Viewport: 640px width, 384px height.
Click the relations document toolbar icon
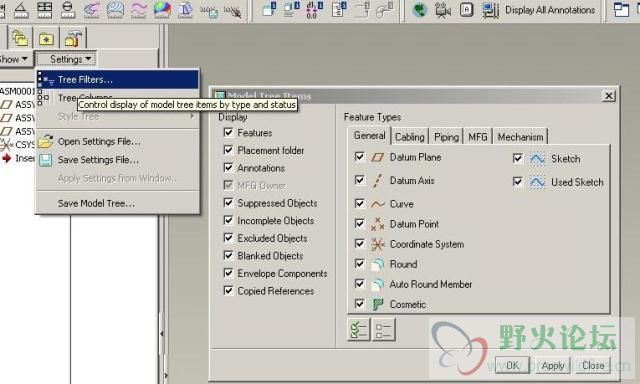coord(339,9)
